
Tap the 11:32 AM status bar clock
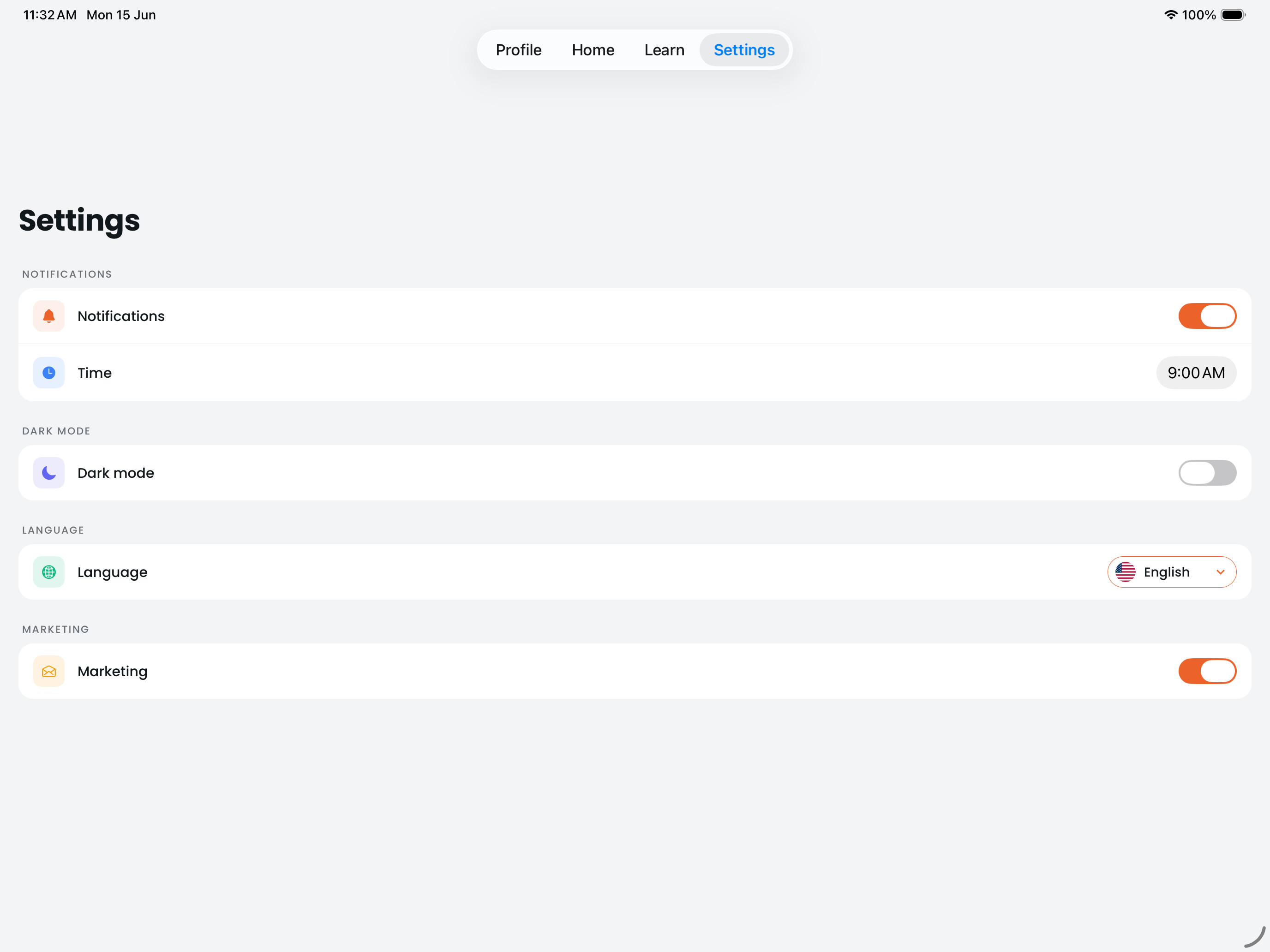pos(50,15)
